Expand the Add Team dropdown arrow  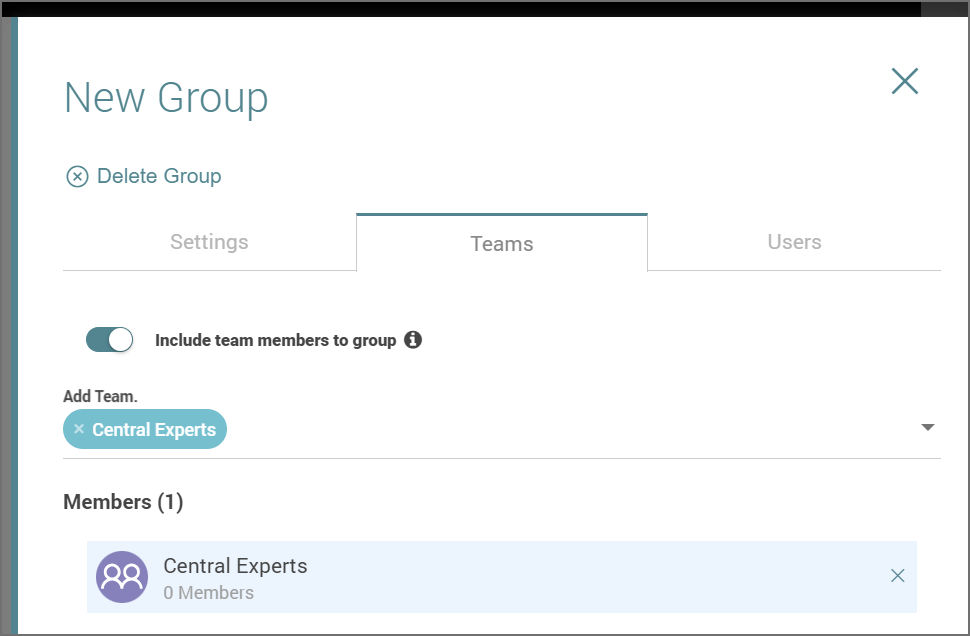[x=927, y=428]
